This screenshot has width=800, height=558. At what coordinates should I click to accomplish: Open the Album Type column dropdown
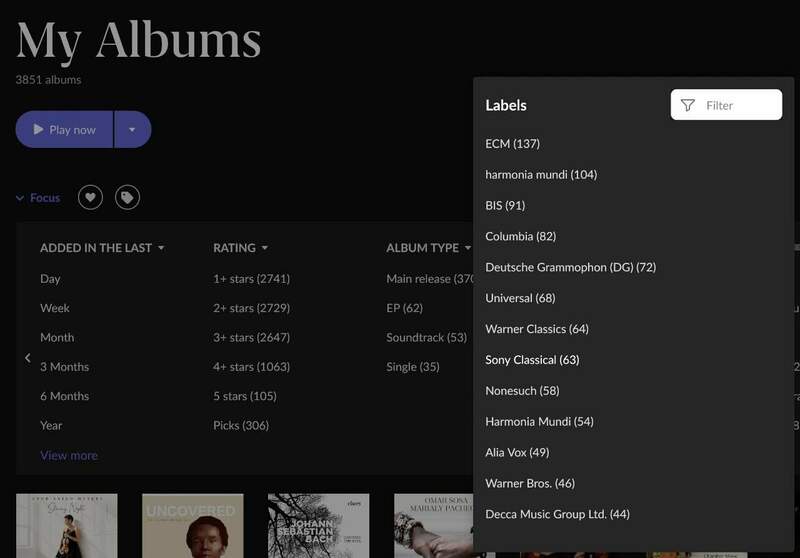click(467, 248)
